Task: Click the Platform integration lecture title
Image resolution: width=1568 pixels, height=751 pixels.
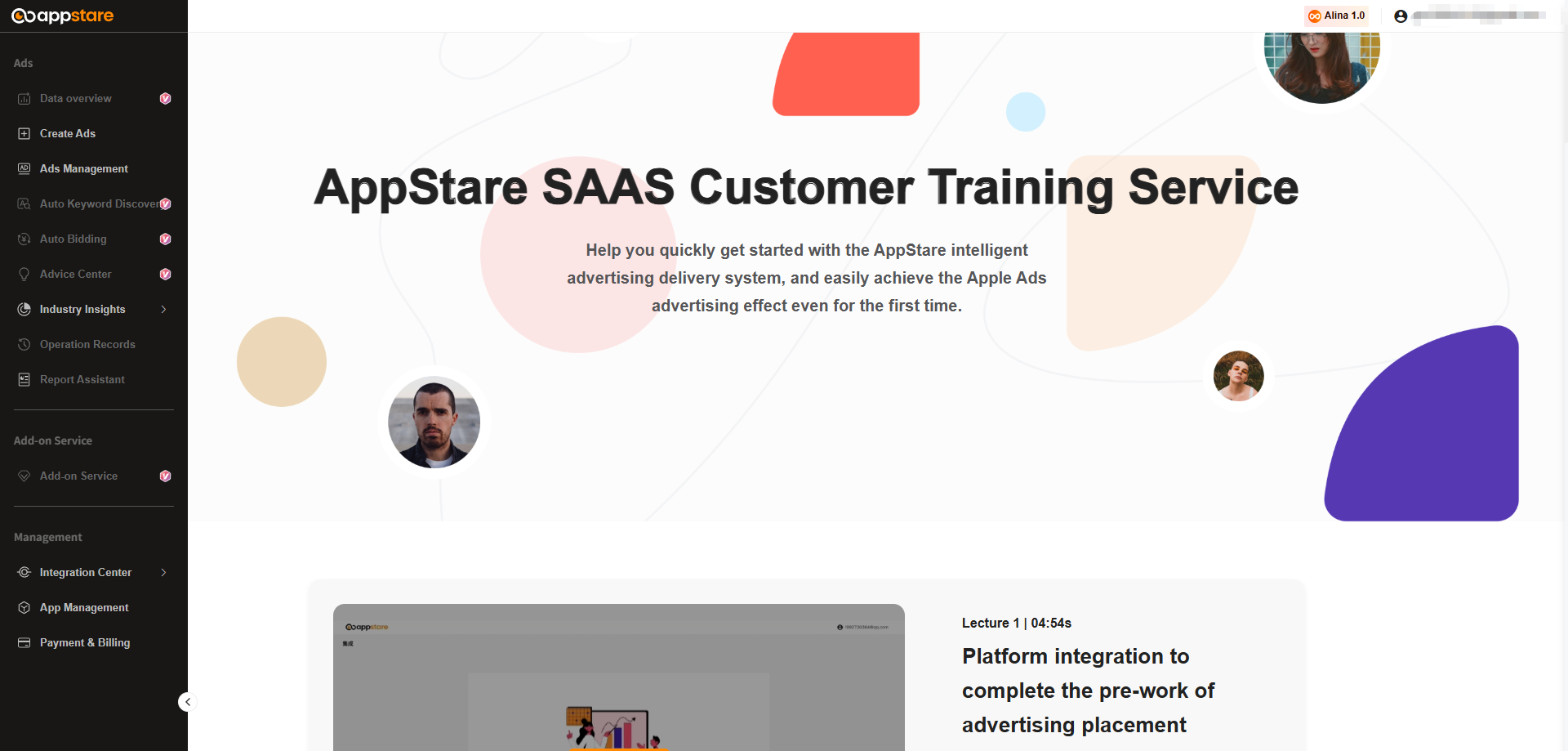Action: tap(1088, 691)
